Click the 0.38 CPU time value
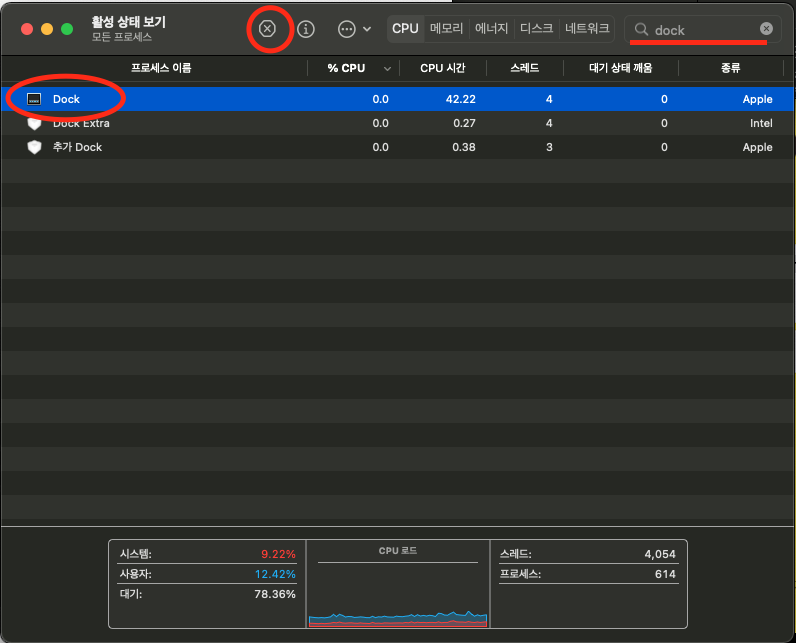Screen dimensions: 796x643 (x=464, y=147)
